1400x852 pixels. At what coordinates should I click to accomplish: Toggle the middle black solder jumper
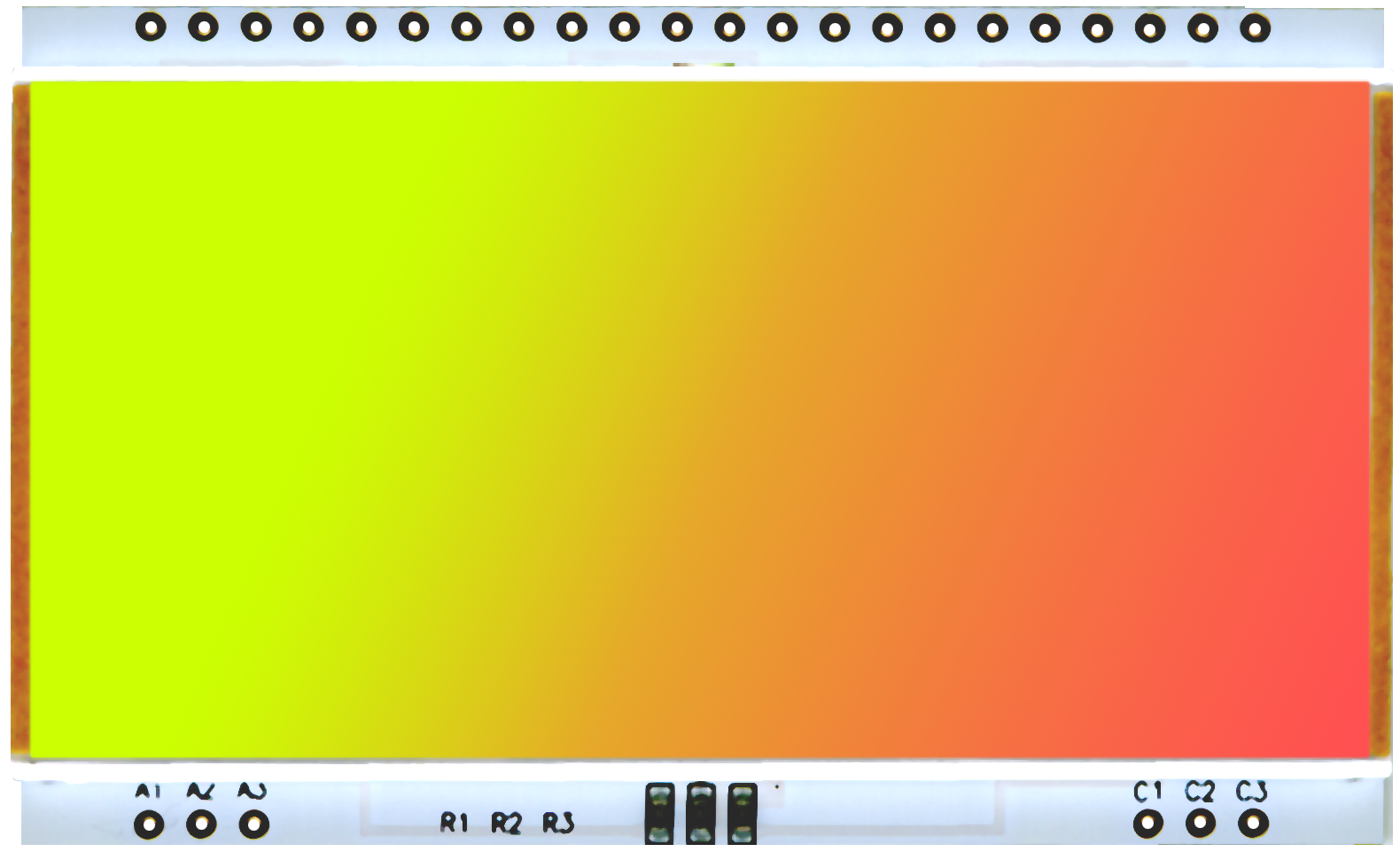click(701, 813)
